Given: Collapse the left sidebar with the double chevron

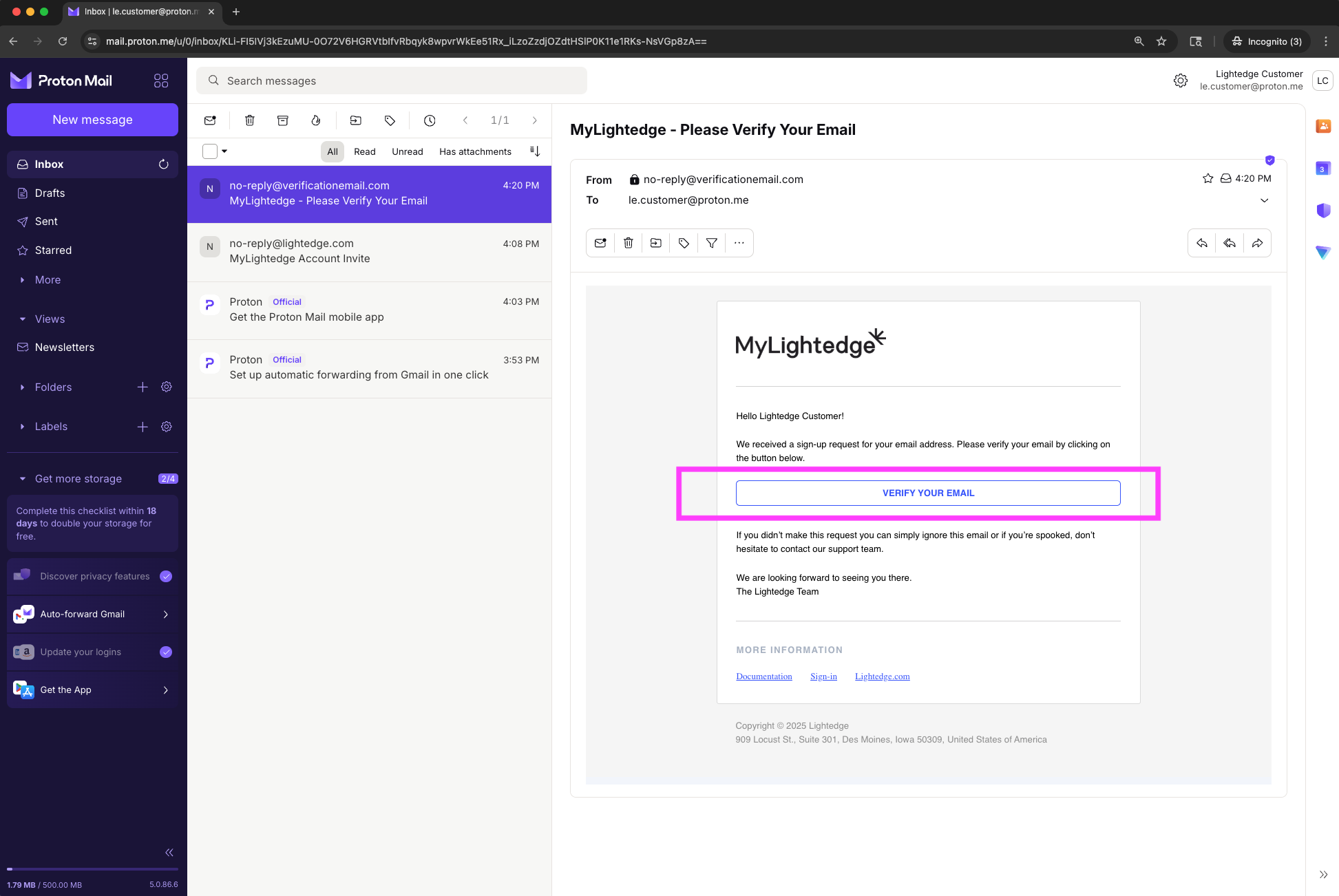Looking at the screenshot, I should (169, 853).
